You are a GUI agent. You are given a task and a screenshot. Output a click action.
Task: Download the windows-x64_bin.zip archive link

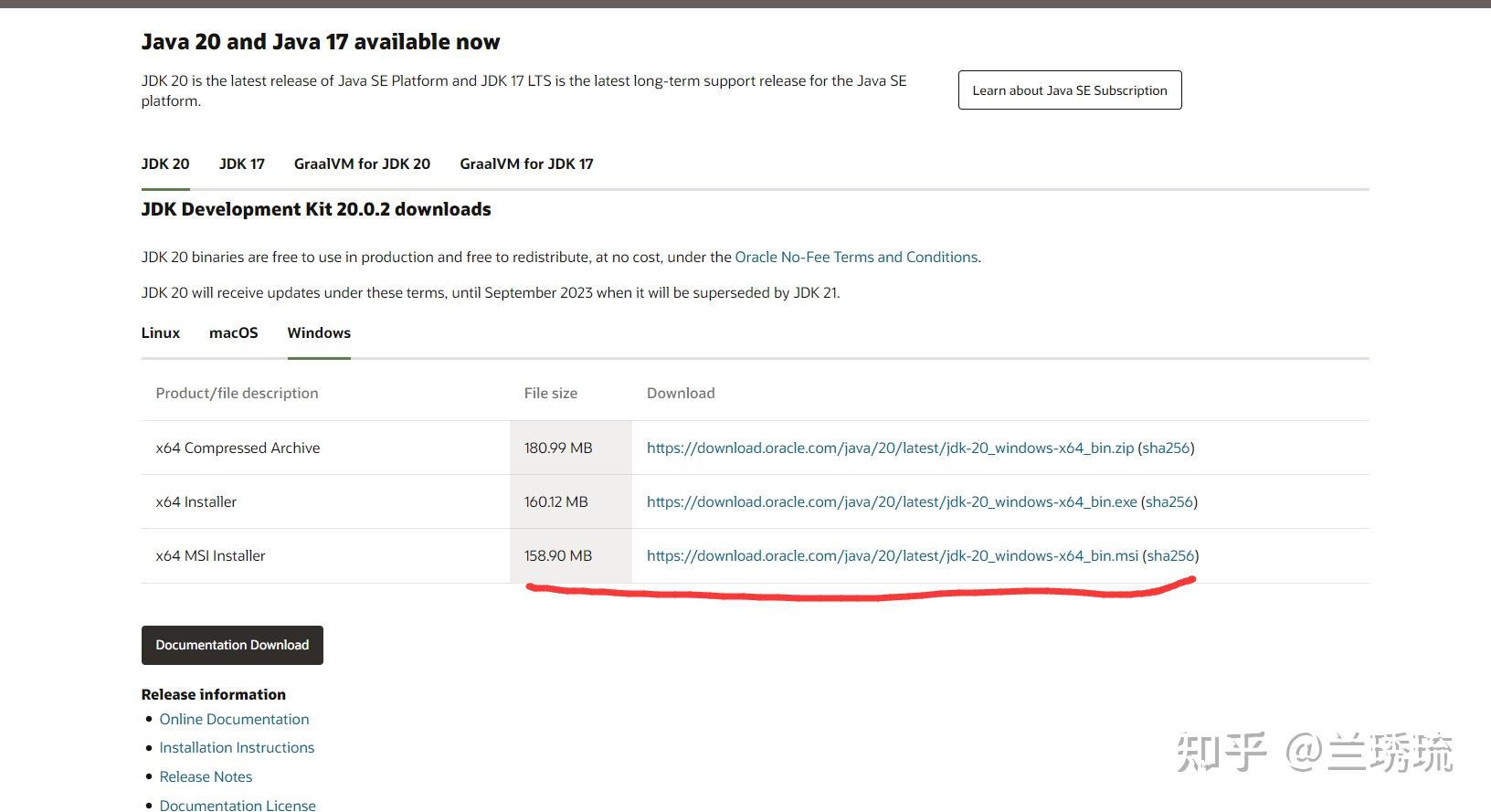(890, 448)
